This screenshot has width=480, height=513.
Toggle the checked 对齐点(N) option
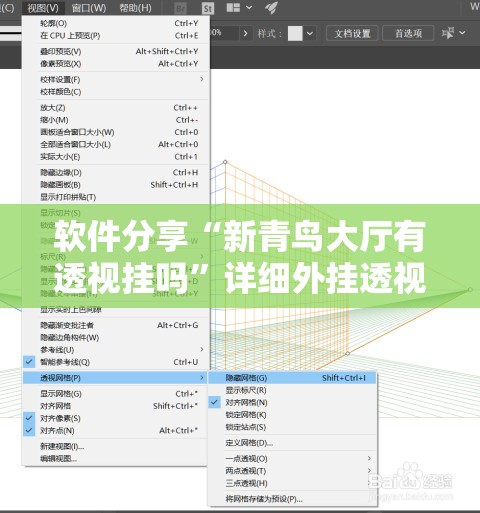pyautogui.click(x=116, y=430)
